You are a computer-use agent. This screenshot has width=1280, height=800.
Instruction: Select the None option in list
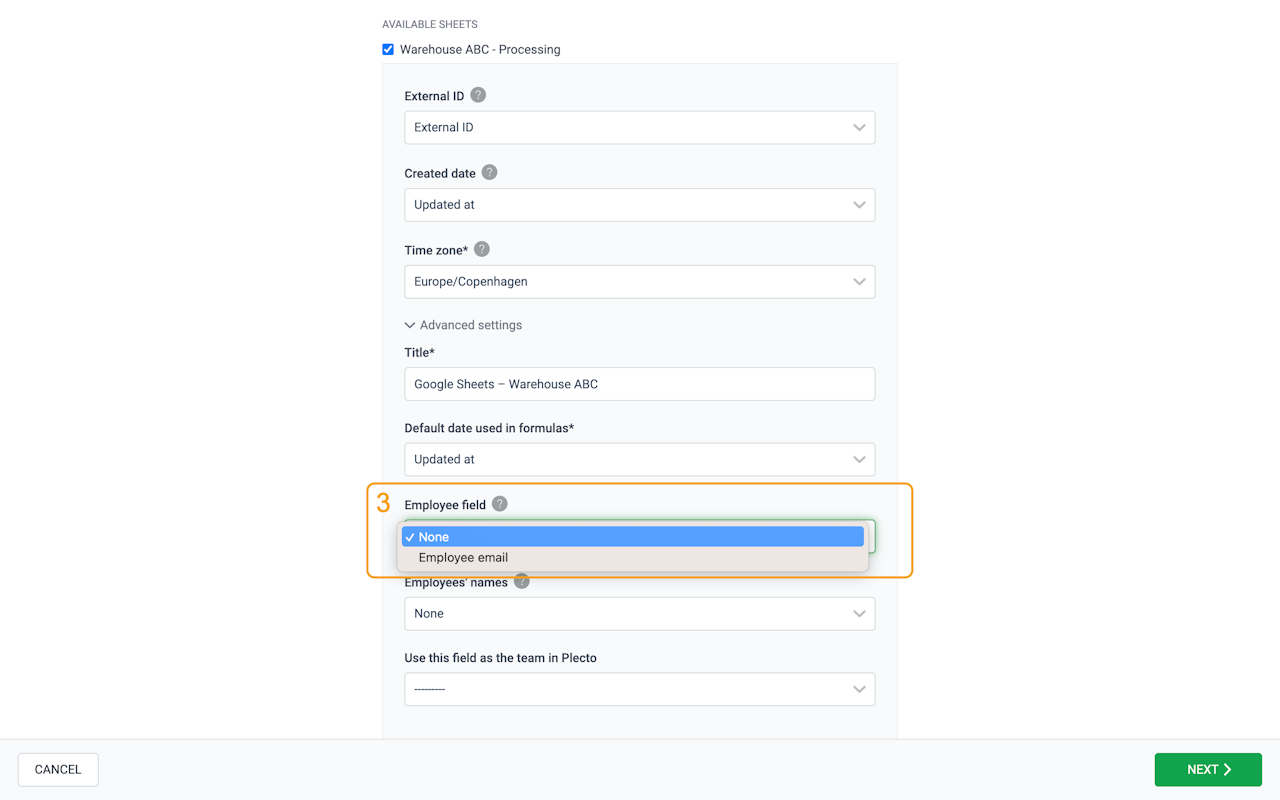tap(632, 537)
